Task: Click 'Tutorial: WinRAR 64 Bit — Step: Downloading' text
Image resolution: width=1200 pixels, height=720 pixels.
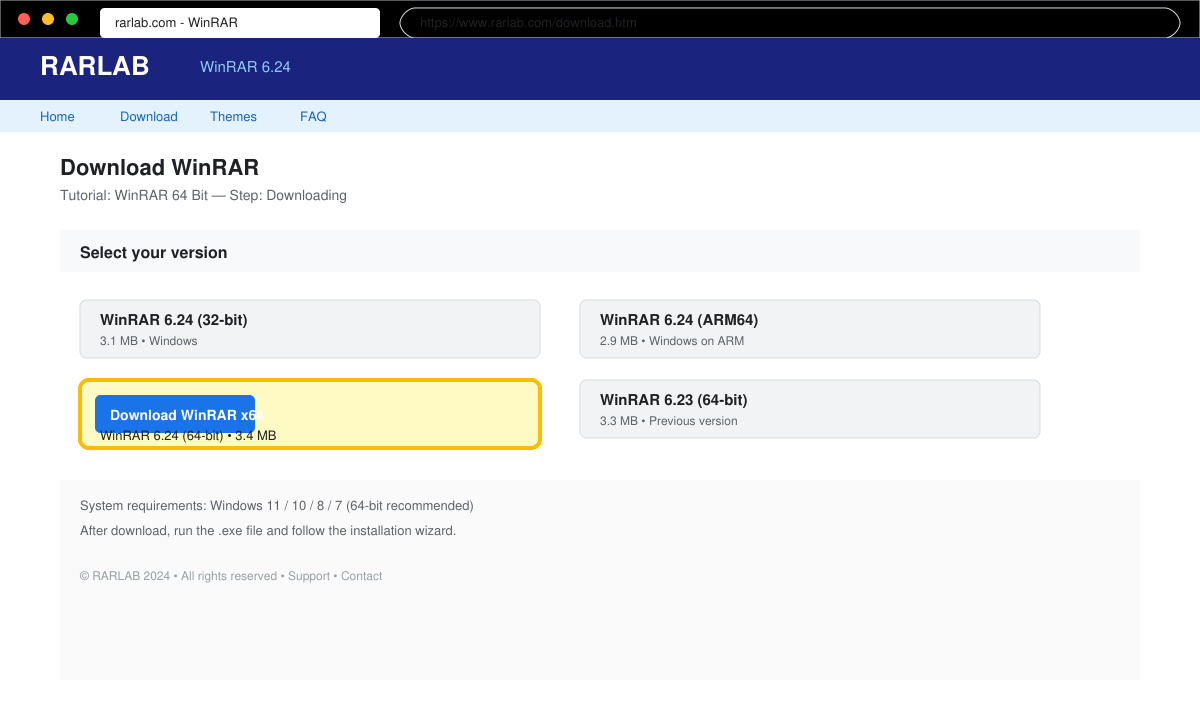Action: (x=203, y=195)
